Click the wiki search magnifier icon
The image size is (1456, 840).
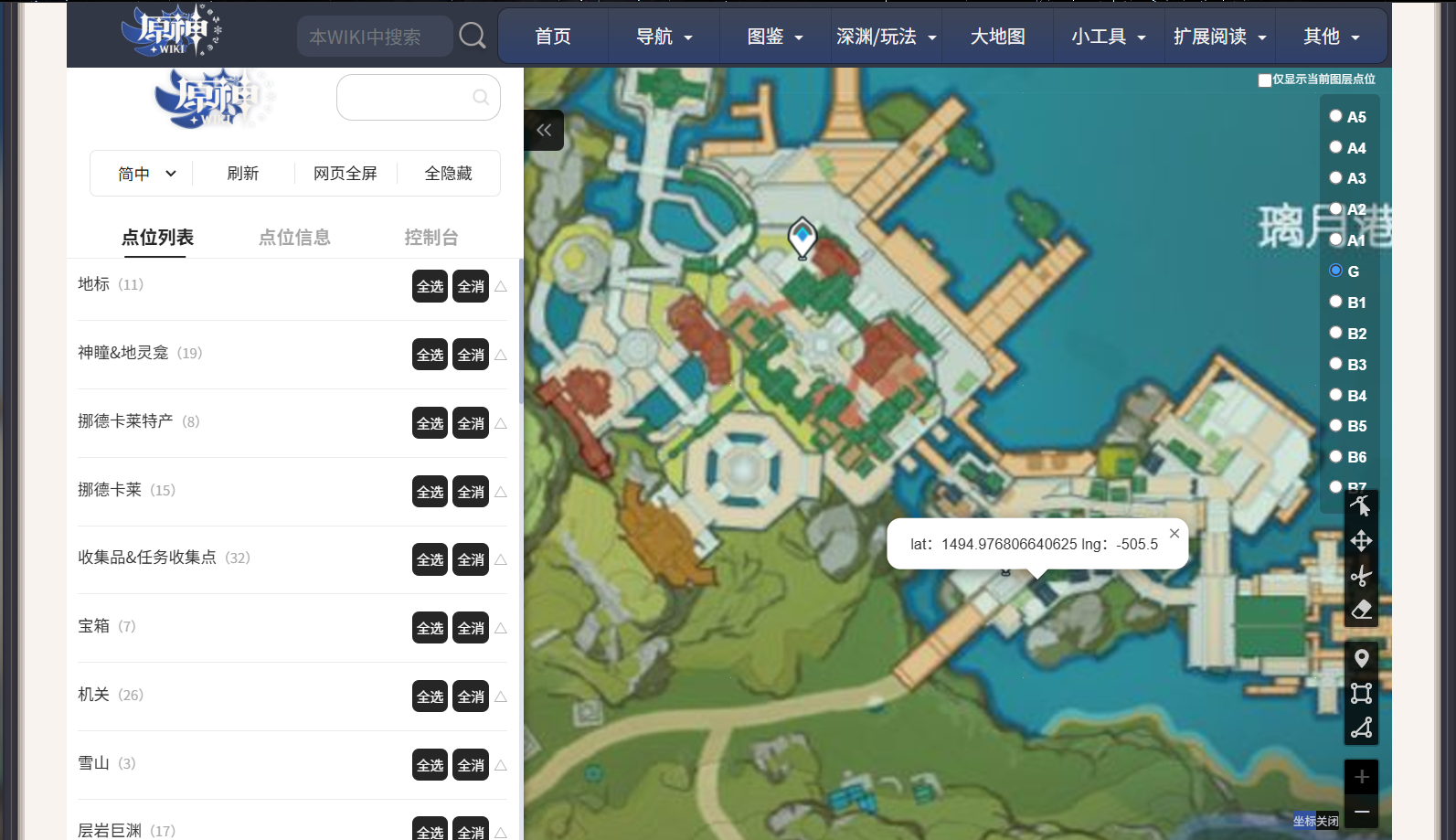(x=473, y=36)
